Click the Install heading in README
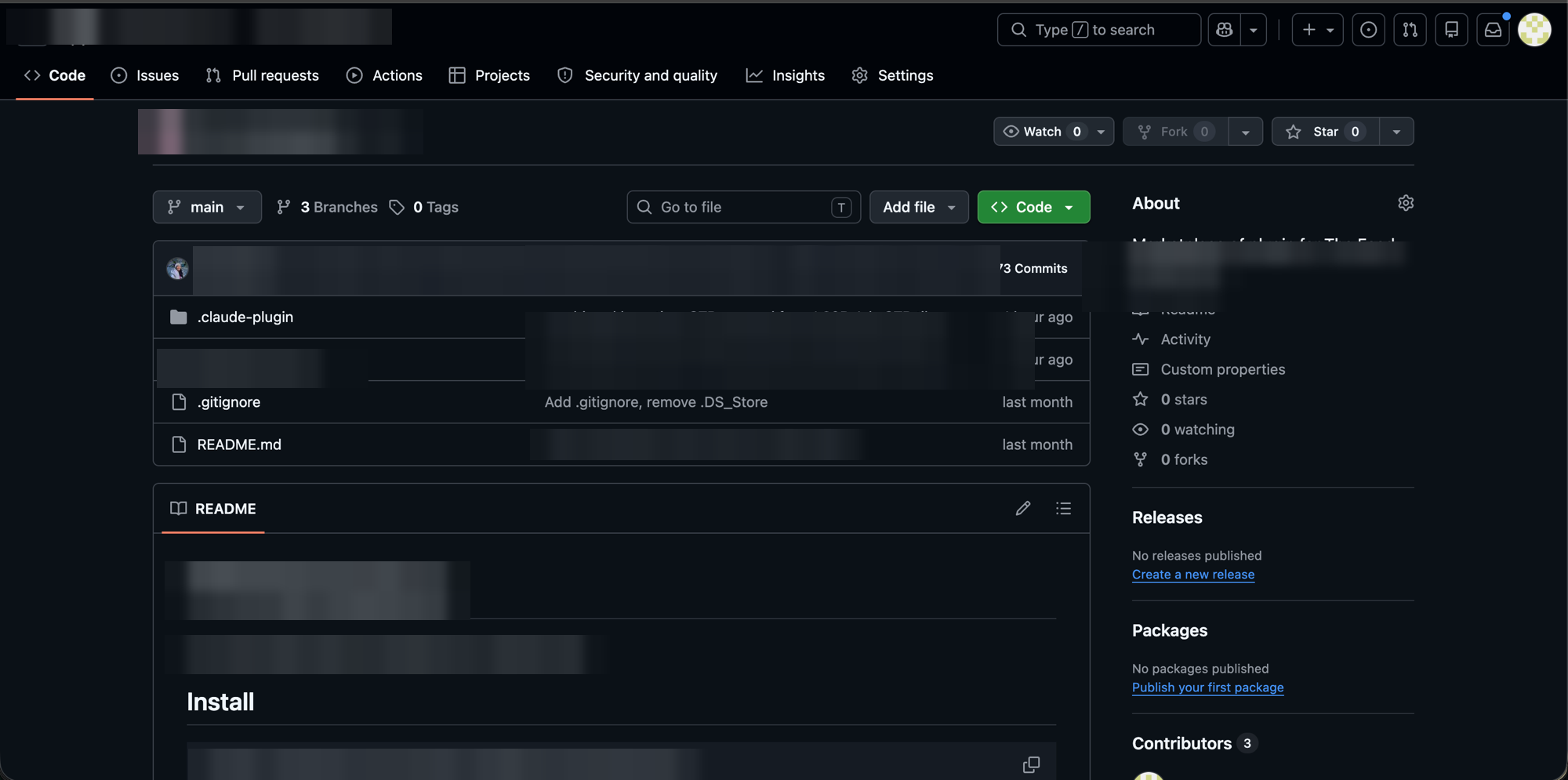Screen dimensions: 1568x780 click(x=220, y=702)
